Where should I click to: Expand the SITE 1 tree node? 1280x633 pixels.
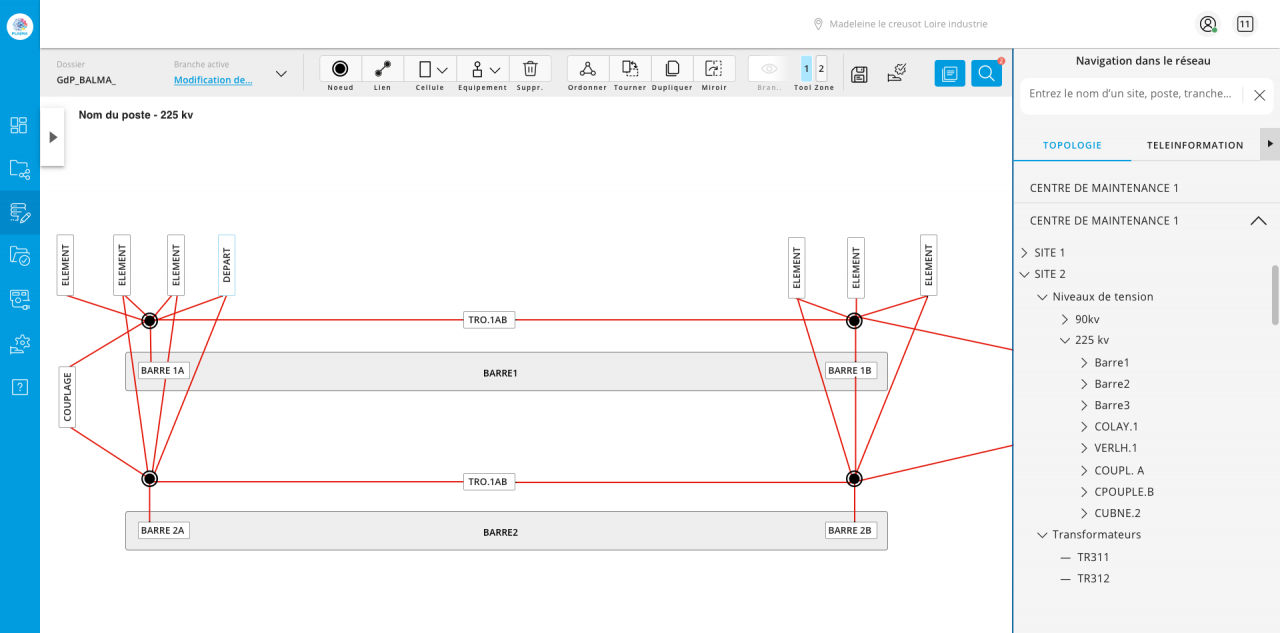1024,253
